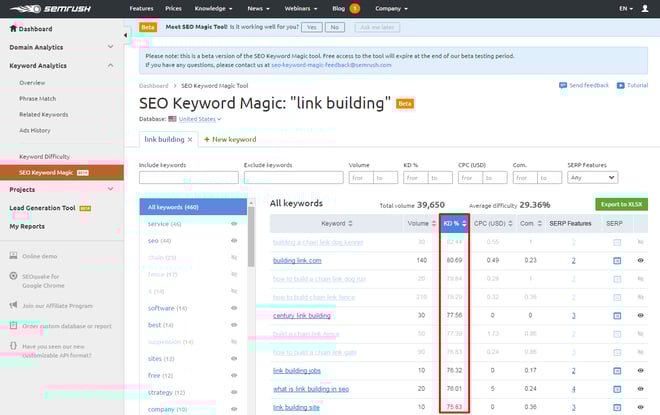Viewport: 660px width, 415px height.
Task: Toggle visibility of best group
Action: 234,325
